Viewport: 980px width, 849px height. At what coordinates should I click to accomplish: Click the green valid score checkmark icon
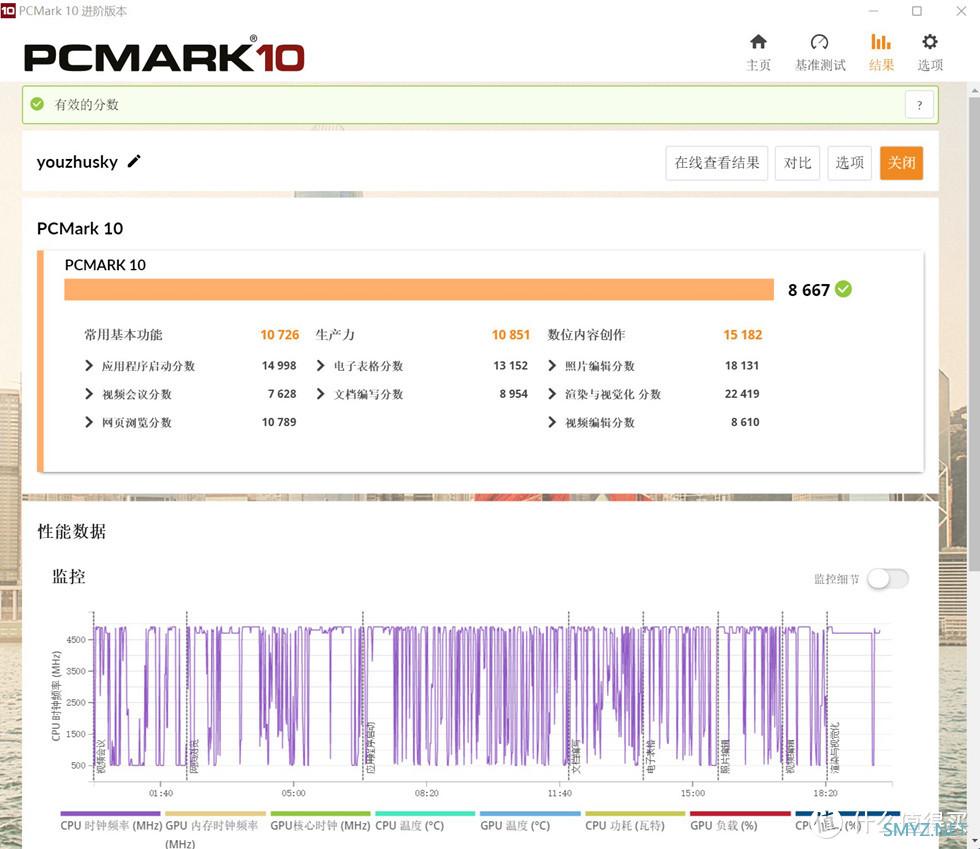pos(38,104)
